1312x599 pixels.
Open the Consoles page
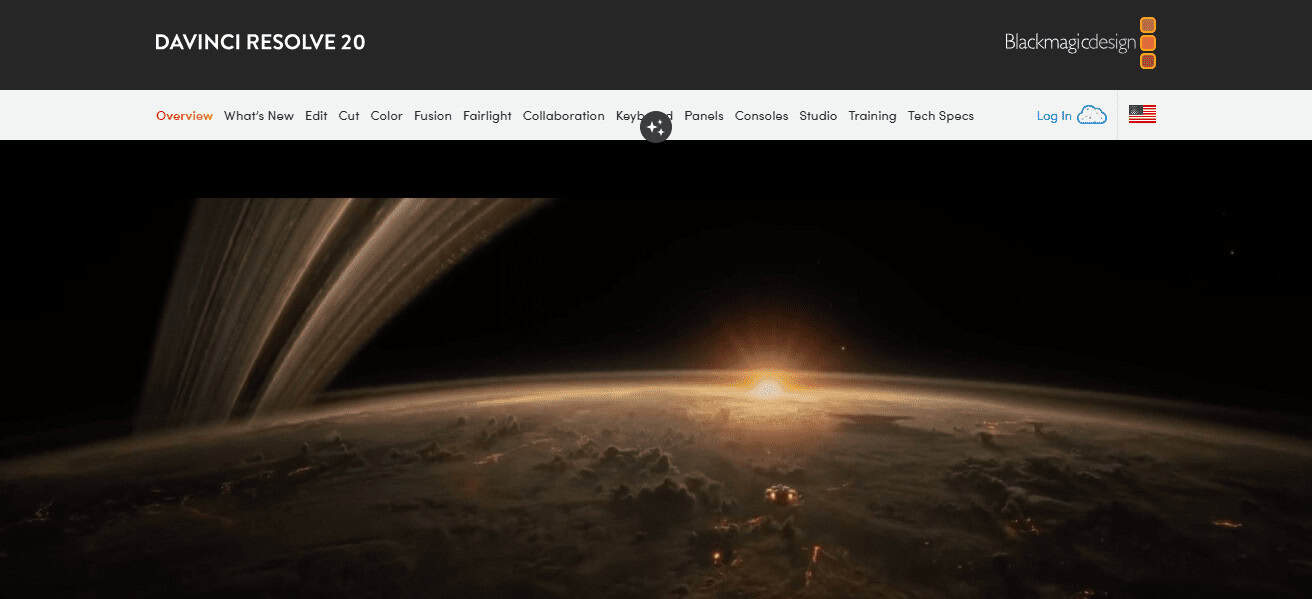[761, 116]
